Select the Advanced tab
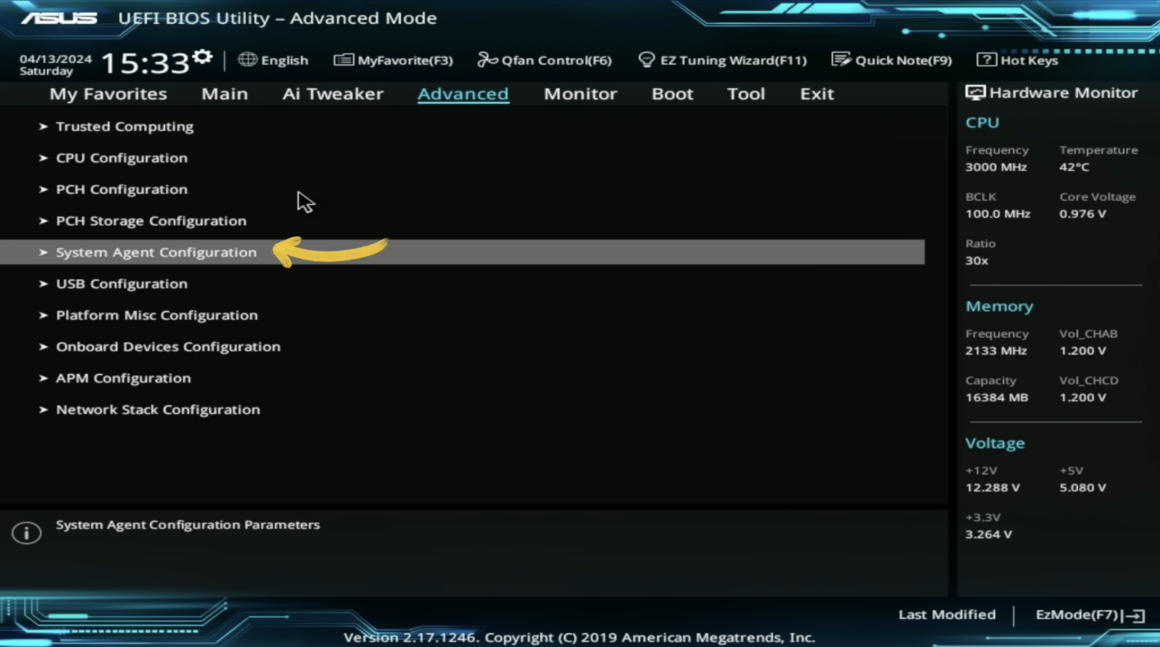The height and width of the screenshot is (647, 1160). click(x=463, y=94)
